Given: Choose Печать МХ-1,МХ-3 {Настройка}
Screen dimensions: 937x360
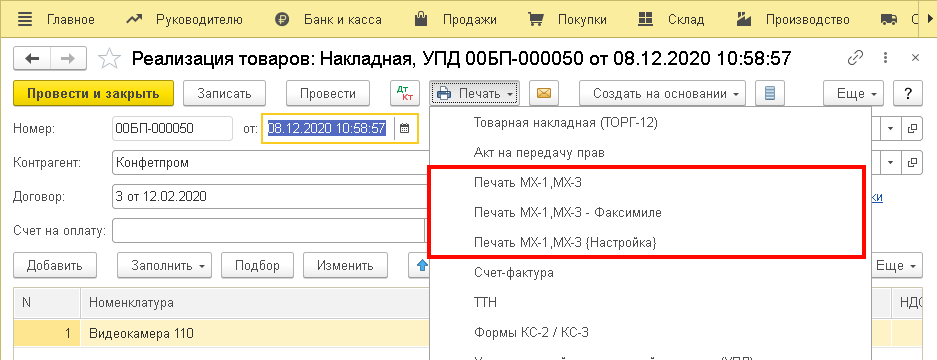Looking at the screenshot, I should [x=565, y=243].
